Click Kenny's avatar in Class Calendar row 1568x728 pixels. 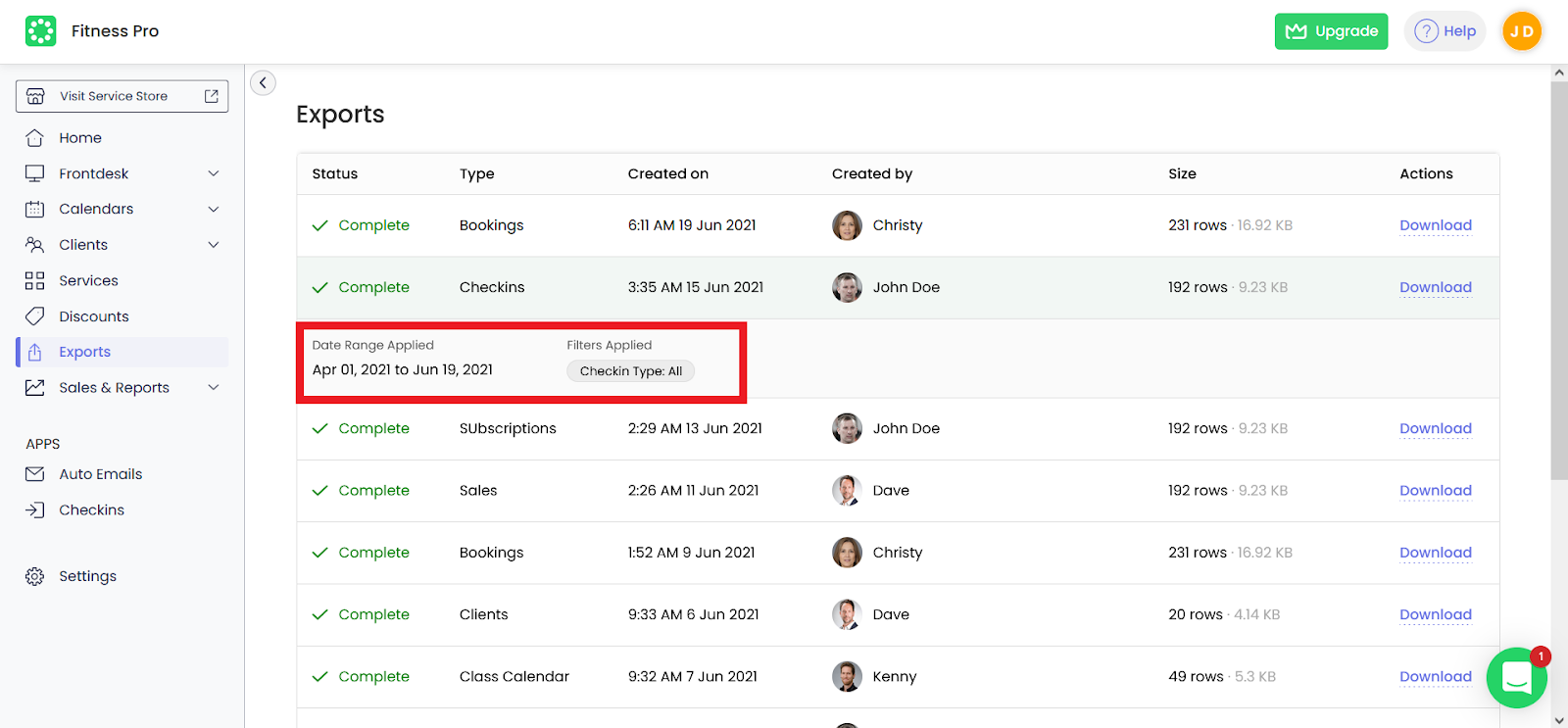pos(847,676)
